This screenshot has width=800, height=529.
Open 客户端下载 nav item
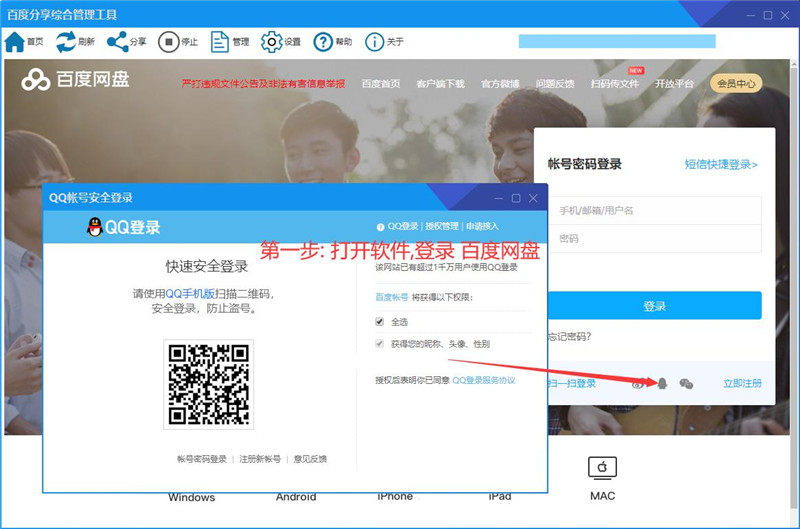(440, 84)
